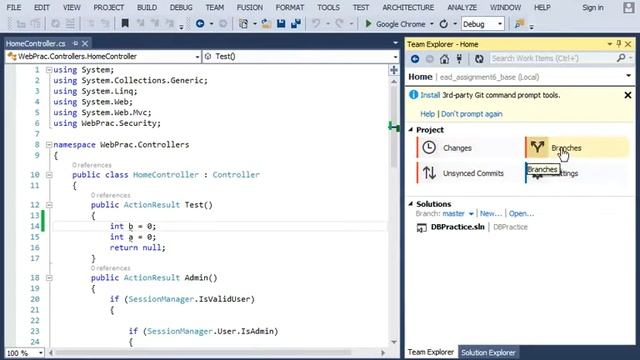640x360 pixels.
Task: Click the Find in Files icon
Action: click(519, 24)
